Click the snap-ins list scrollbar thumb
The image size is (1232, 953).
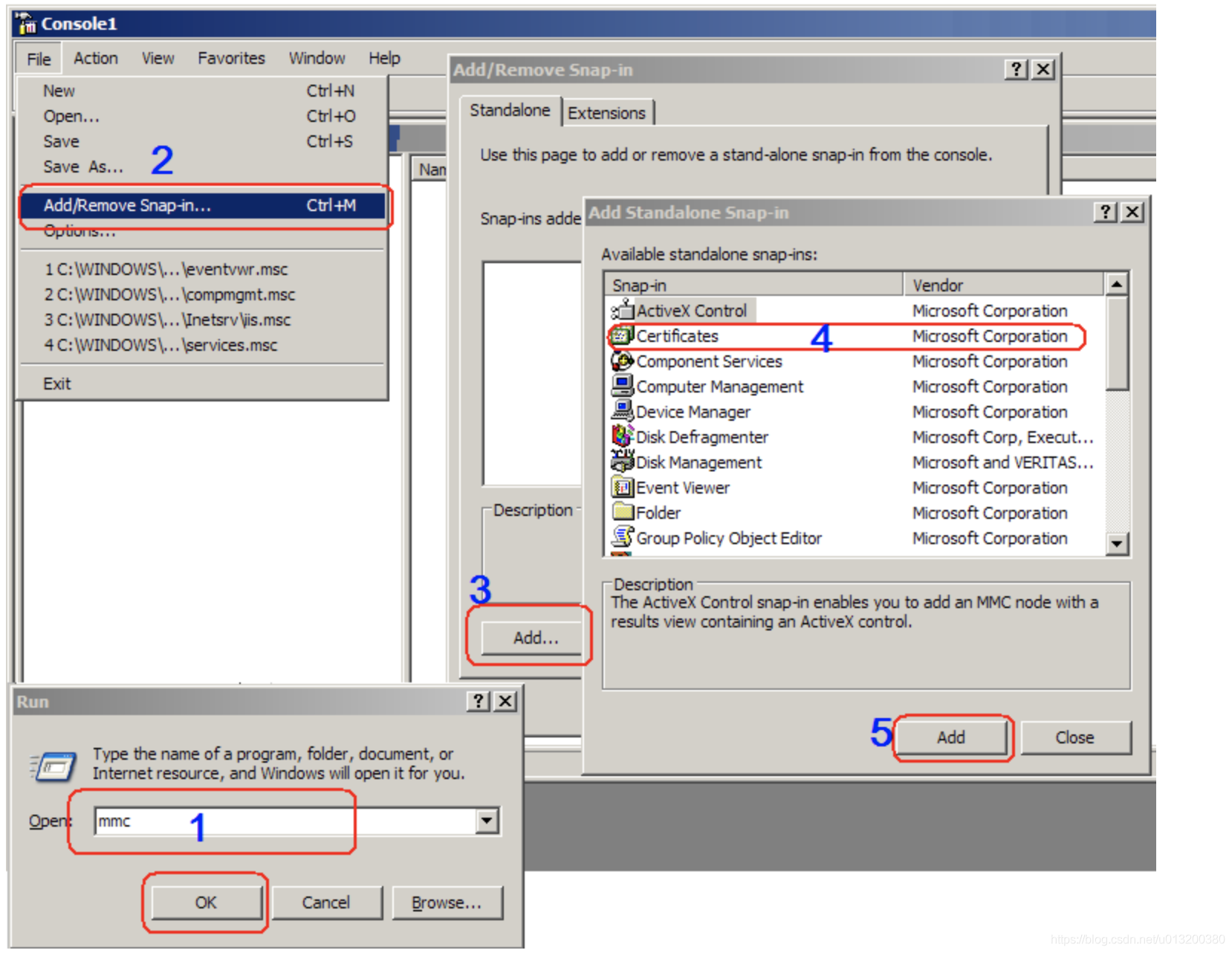point(1116,343)
